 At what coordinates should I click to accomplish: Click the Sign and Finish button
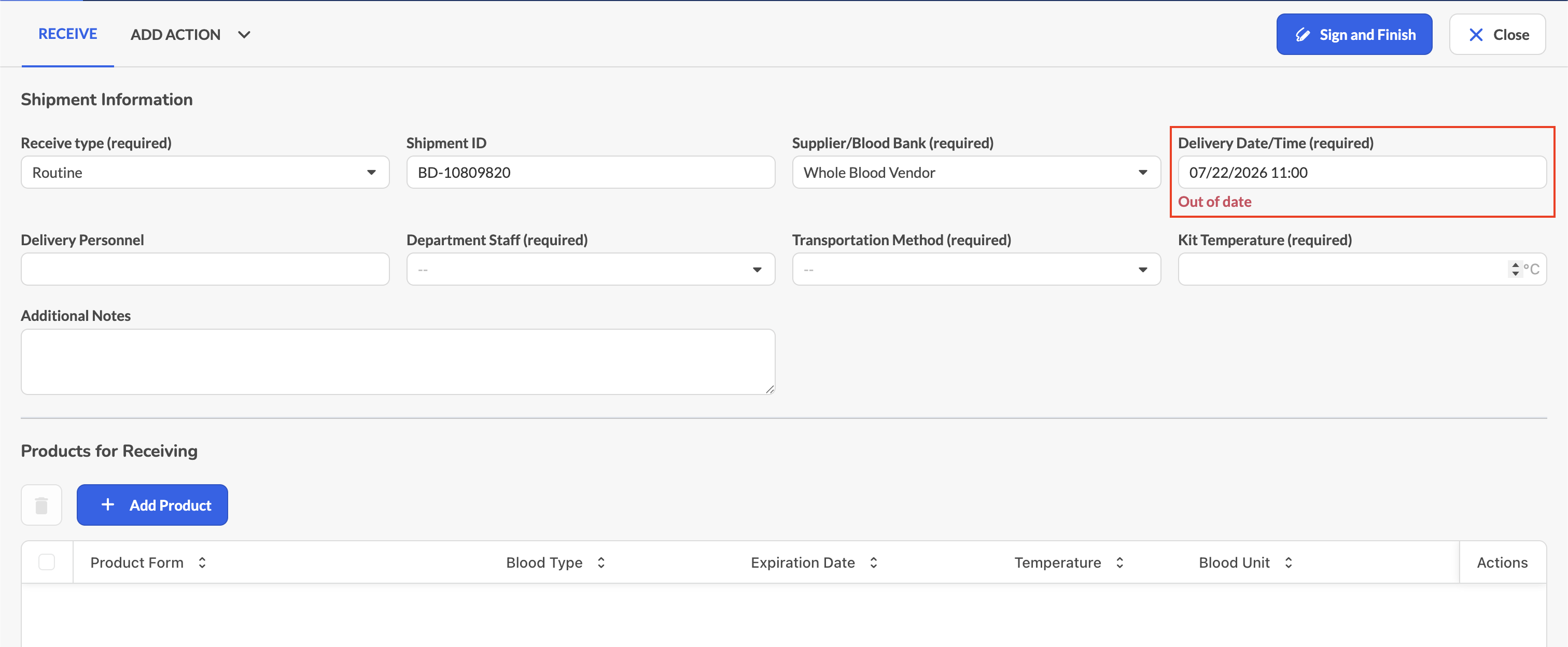click(1354, 35)
